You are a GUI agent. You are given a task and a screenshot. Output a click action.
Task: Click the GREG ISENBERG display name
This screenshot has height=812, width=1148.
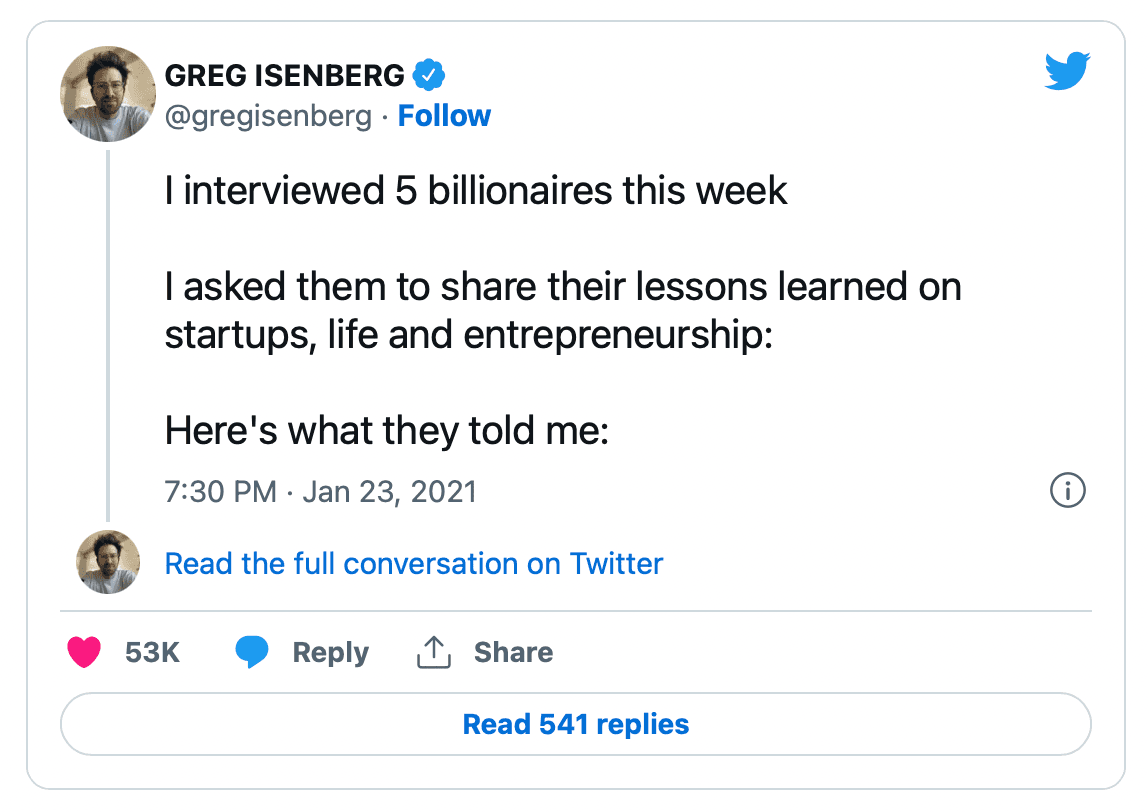(285, 75)
